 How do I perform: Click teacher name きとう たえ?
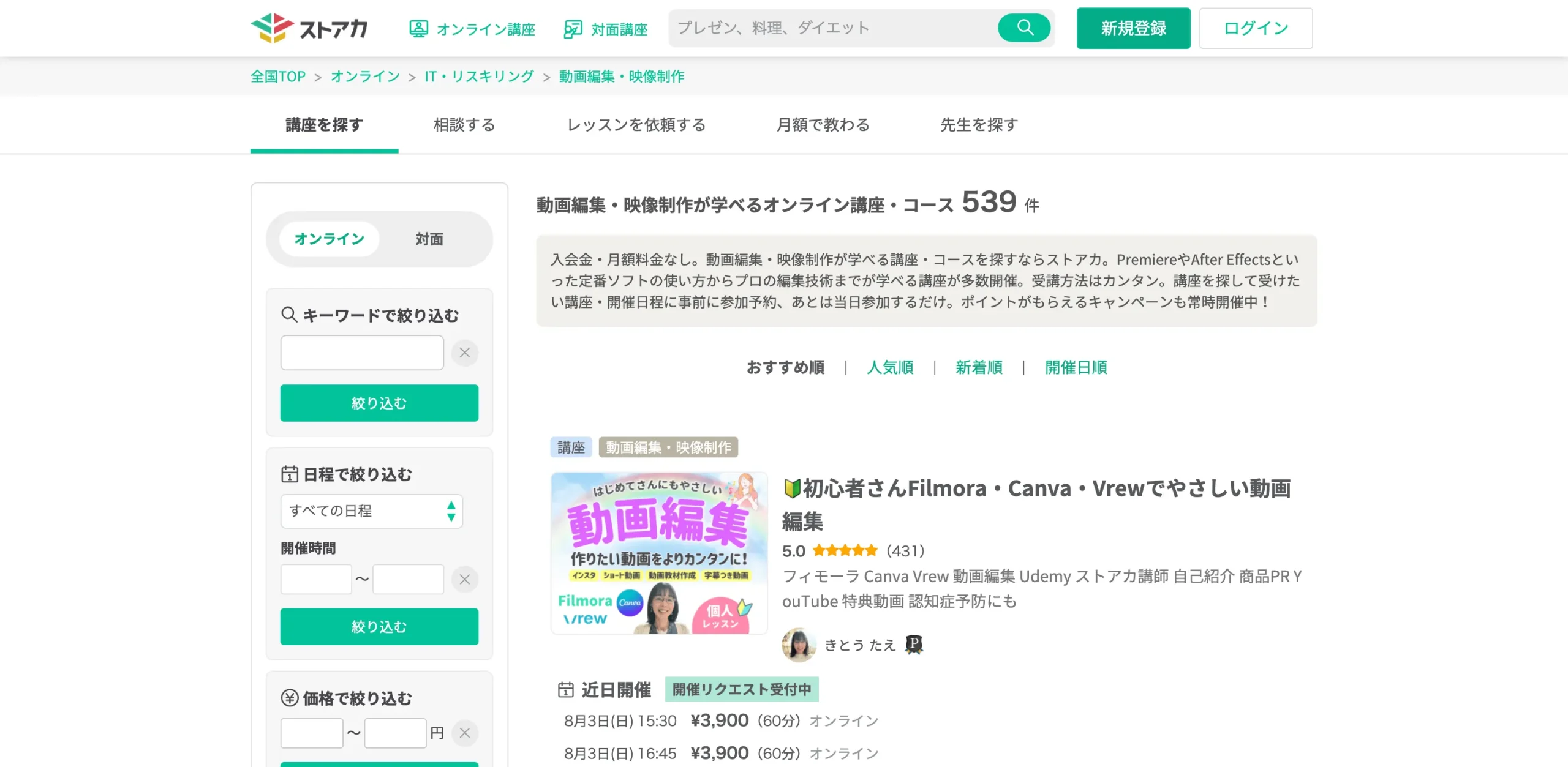[x=860, y=645]
